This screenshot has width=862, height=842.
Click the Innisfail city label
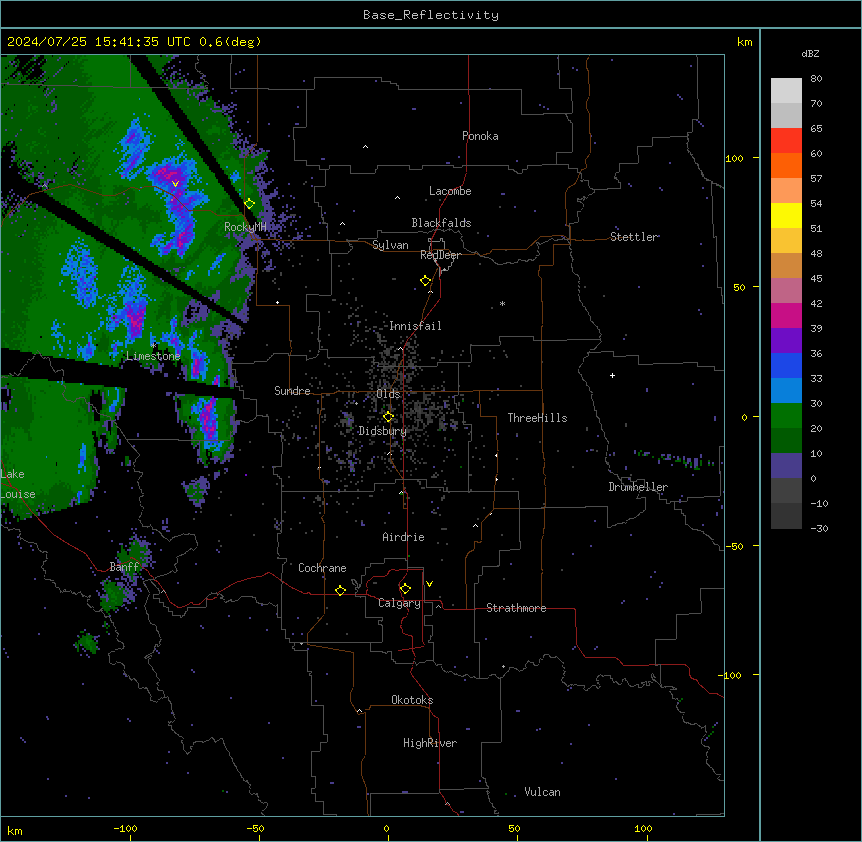[415, 326]
